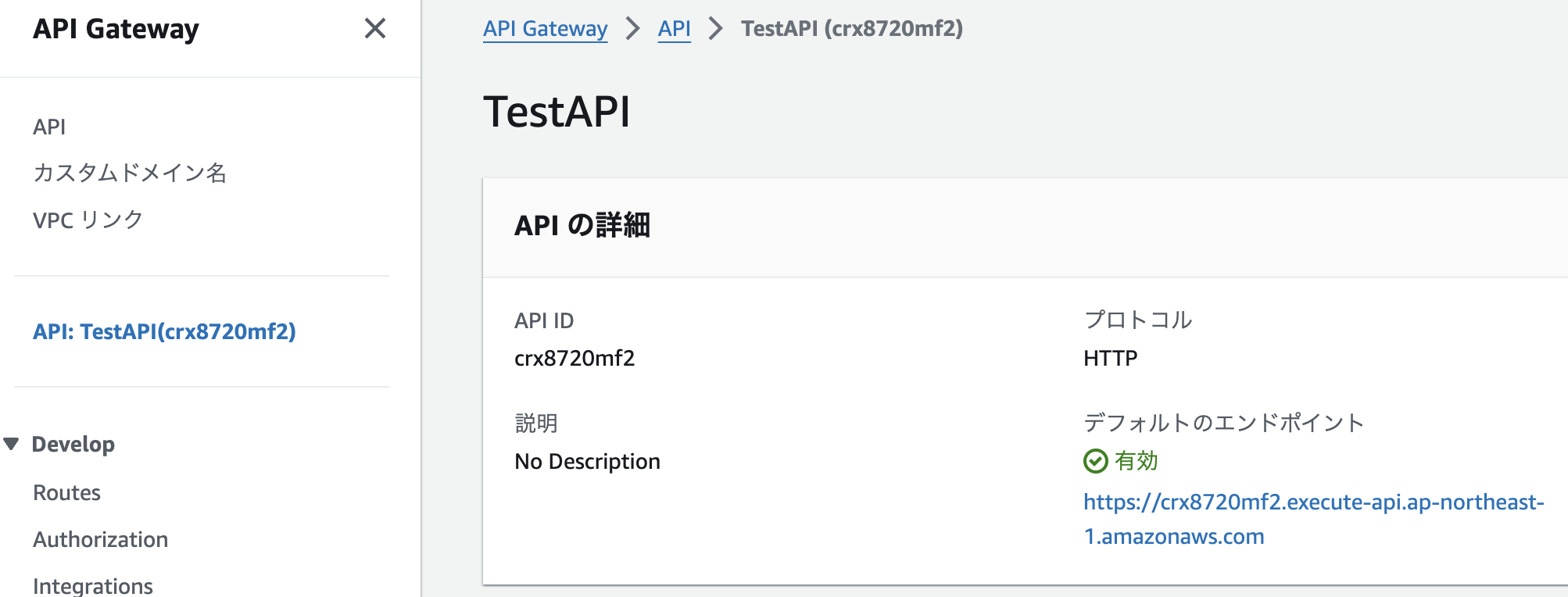This screenshot has height=597, width=1568.
Task: Click the API ID label
Action: point(544,320)
